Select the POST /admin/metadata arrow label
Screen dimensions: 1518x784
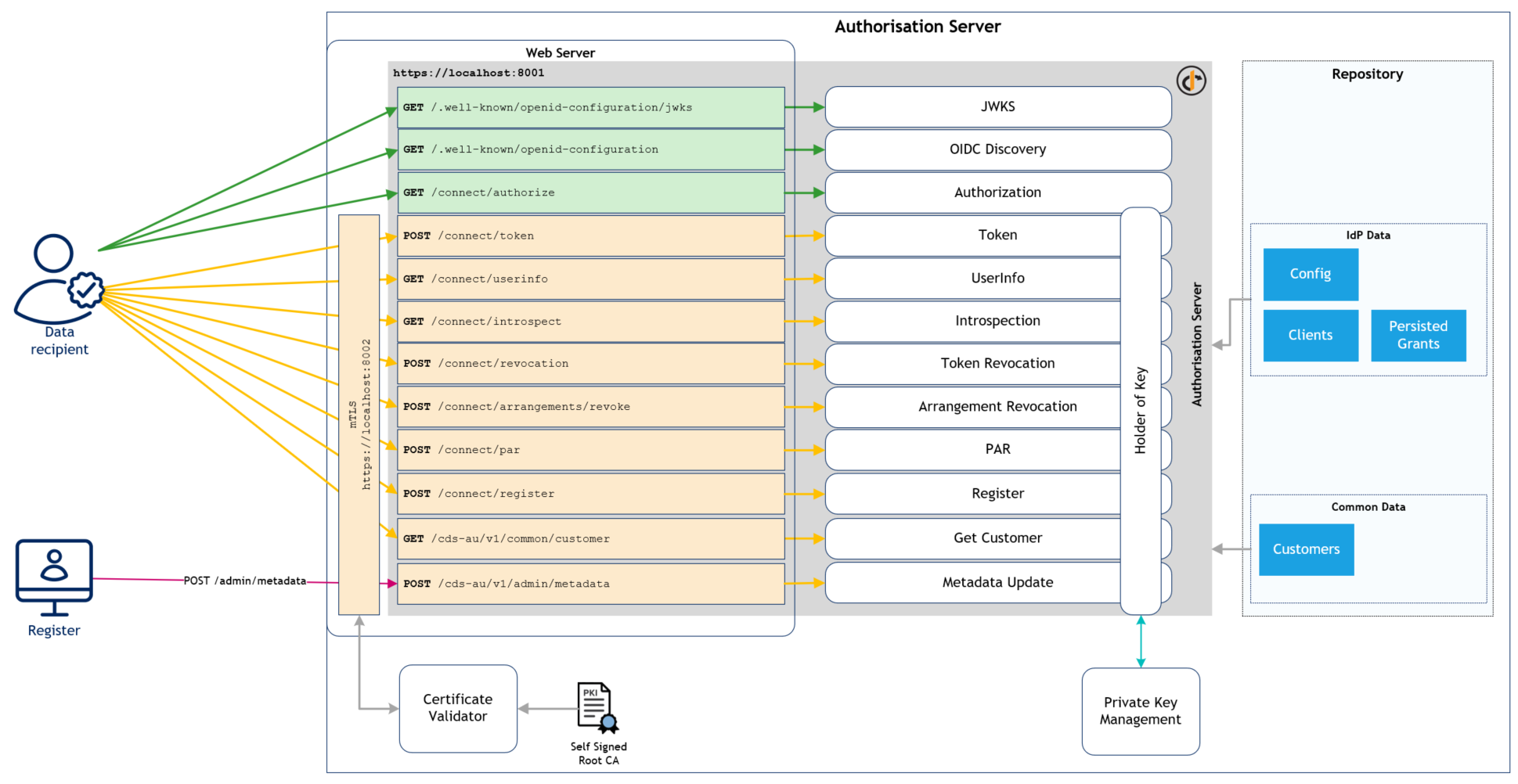tap(244, 581)
